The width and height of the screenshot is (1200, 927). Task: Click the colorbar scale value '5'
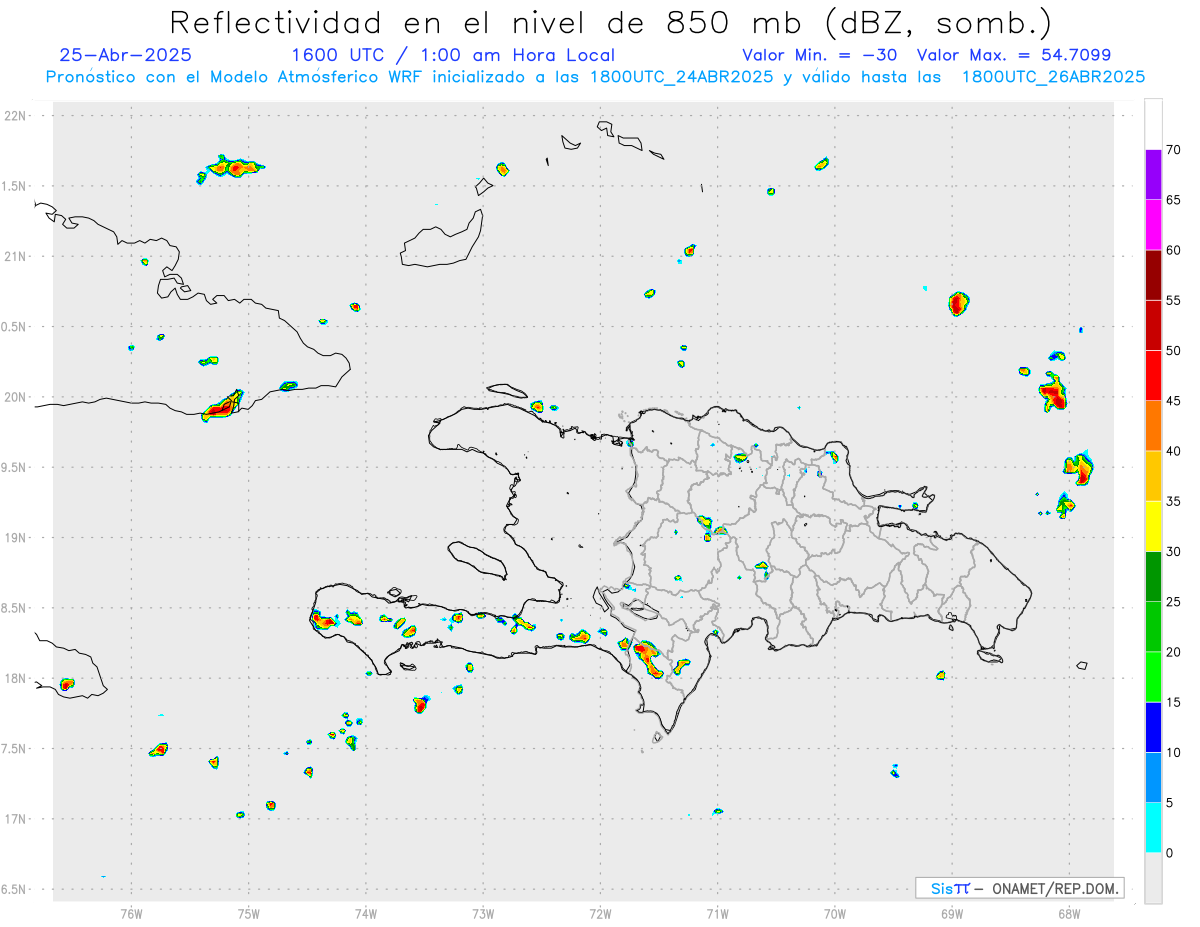1170,803
